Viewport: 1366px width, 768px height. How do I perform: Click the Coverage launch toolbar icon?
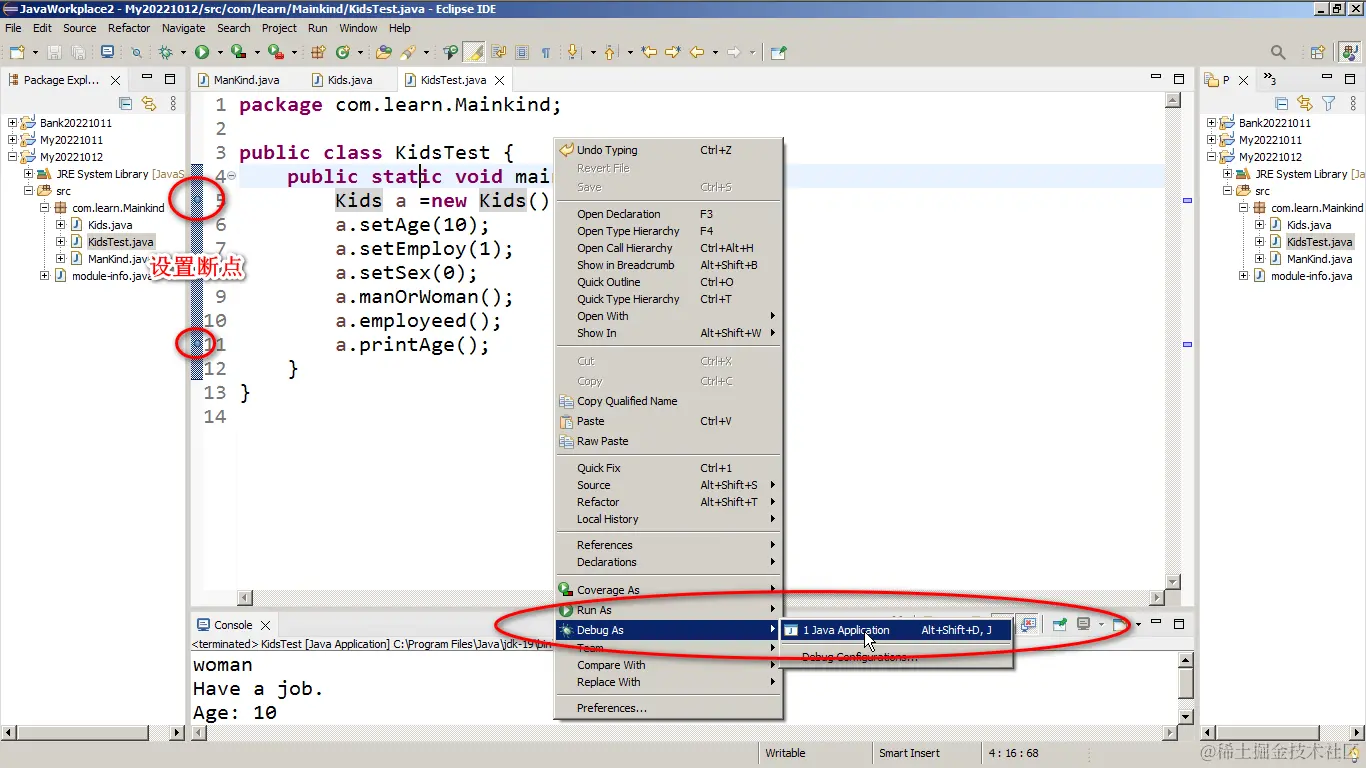click(x=238, y=52)
